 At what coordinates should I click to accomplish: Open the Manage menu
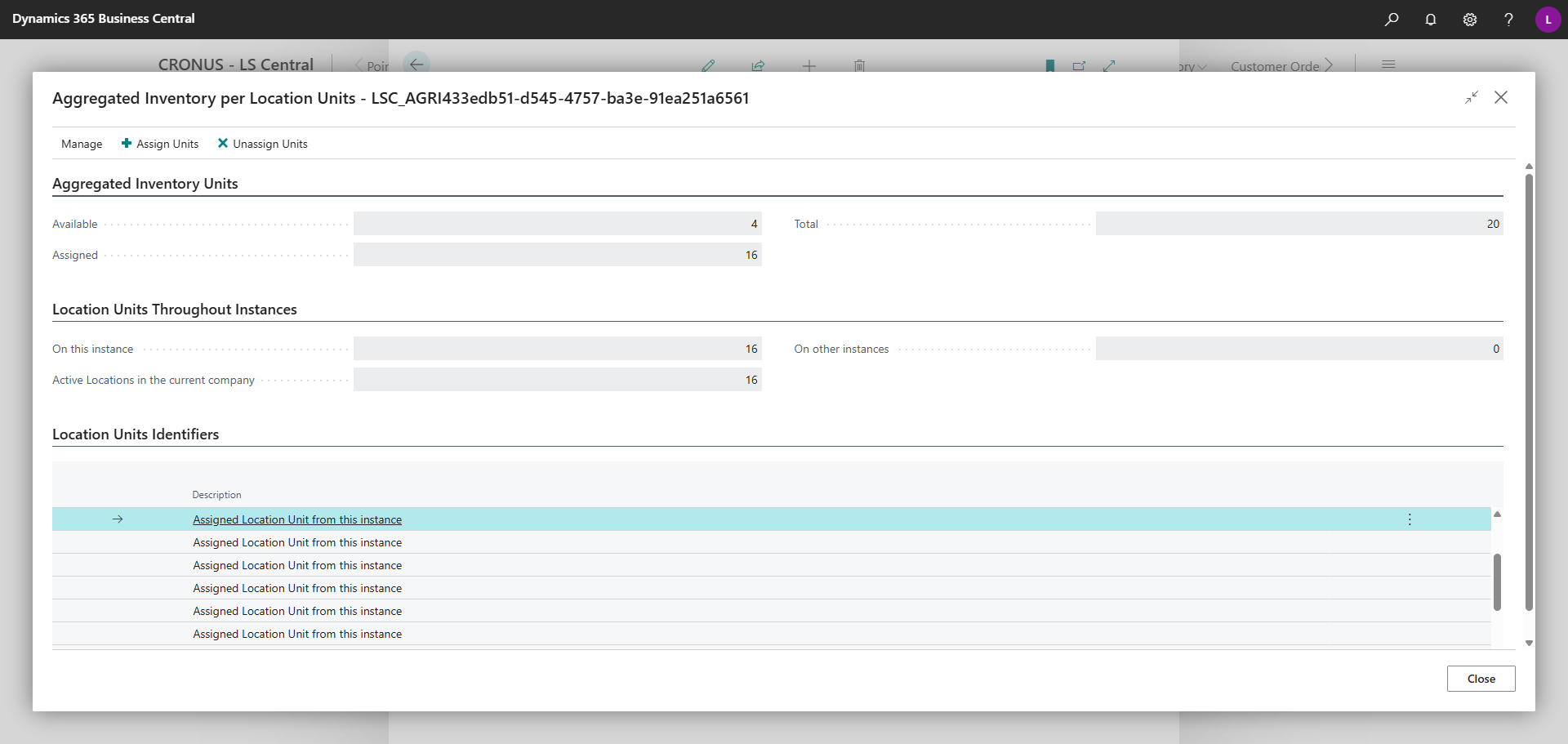click(x=82, y=144)
